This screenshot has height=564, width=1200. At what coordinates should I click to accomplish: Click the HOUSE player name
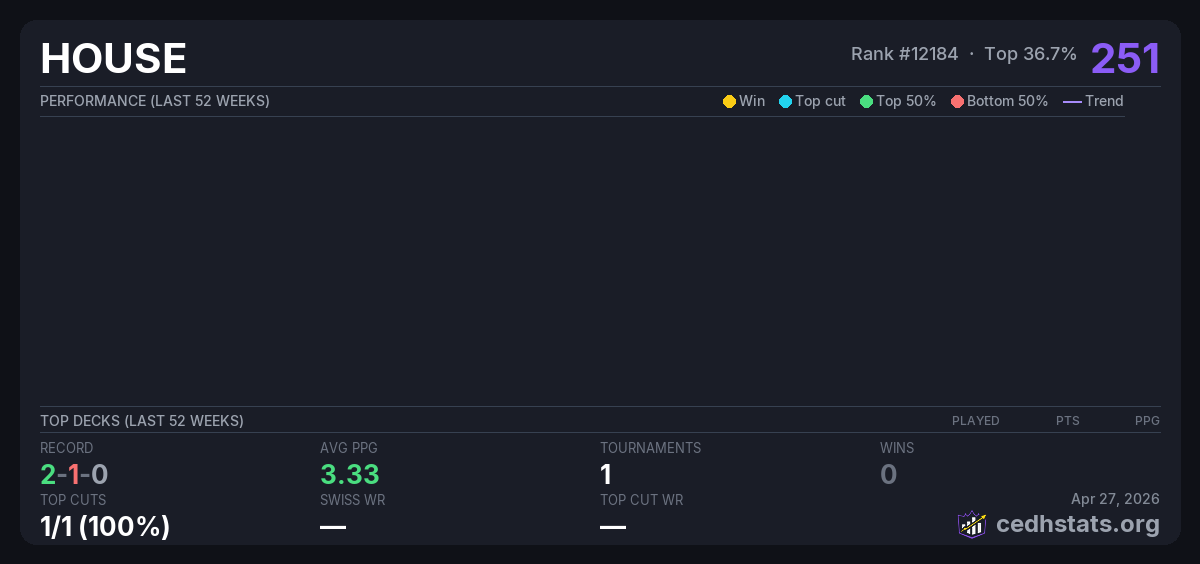point(113,59)
